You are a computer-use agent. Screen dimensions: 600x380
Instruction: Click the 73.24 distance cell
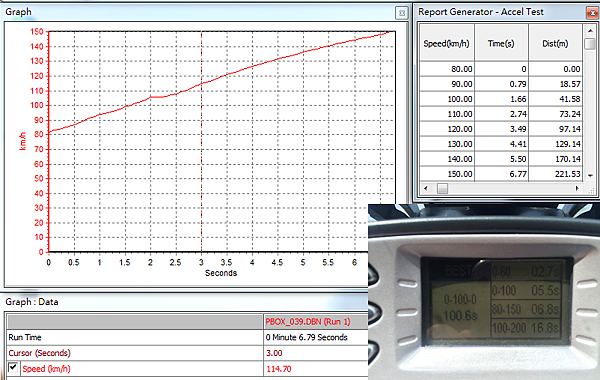tap(556, 114)
